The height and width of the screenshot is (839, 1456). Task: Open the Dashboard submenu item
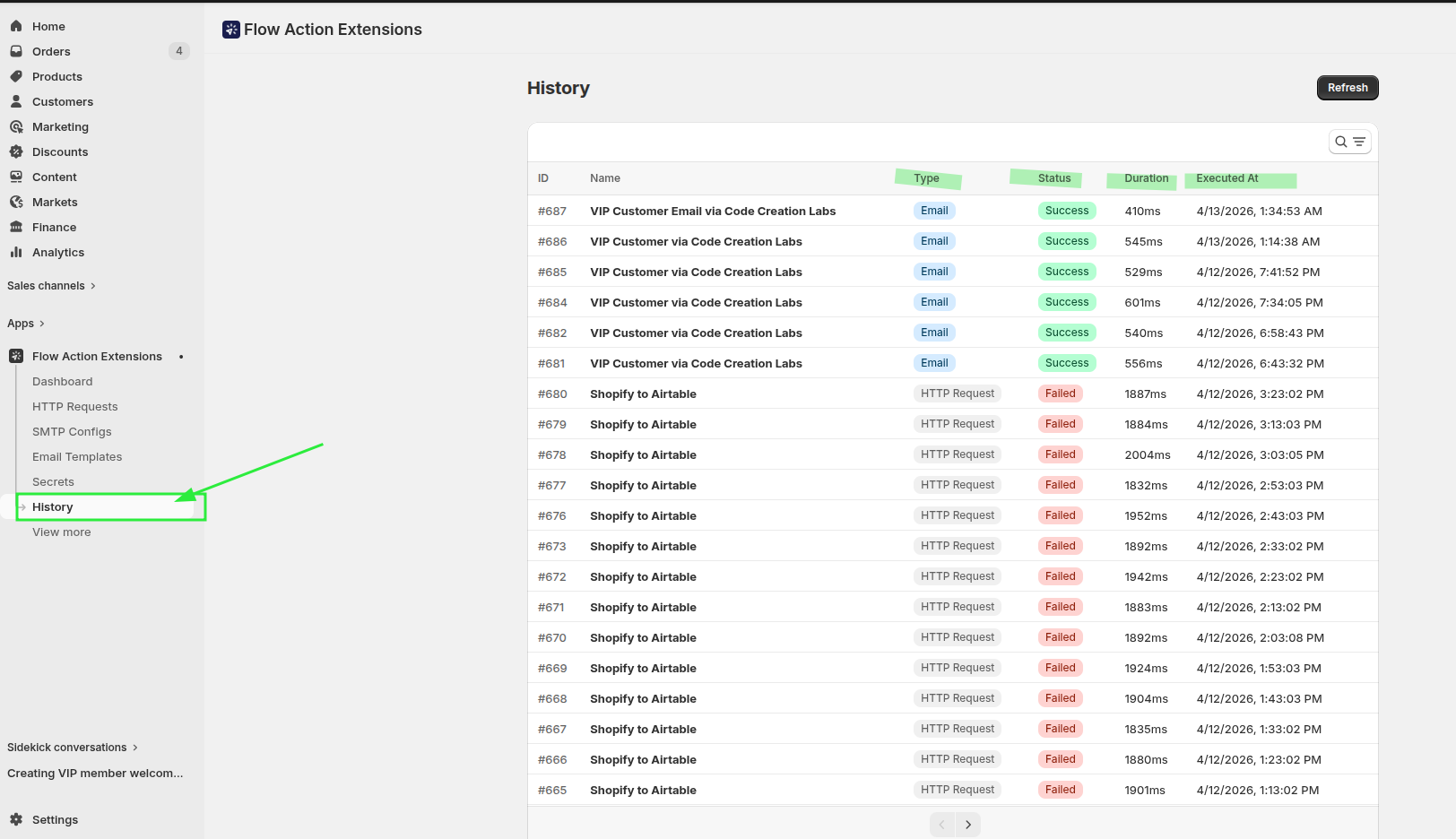pyautogui.click(x=63, y=381)
